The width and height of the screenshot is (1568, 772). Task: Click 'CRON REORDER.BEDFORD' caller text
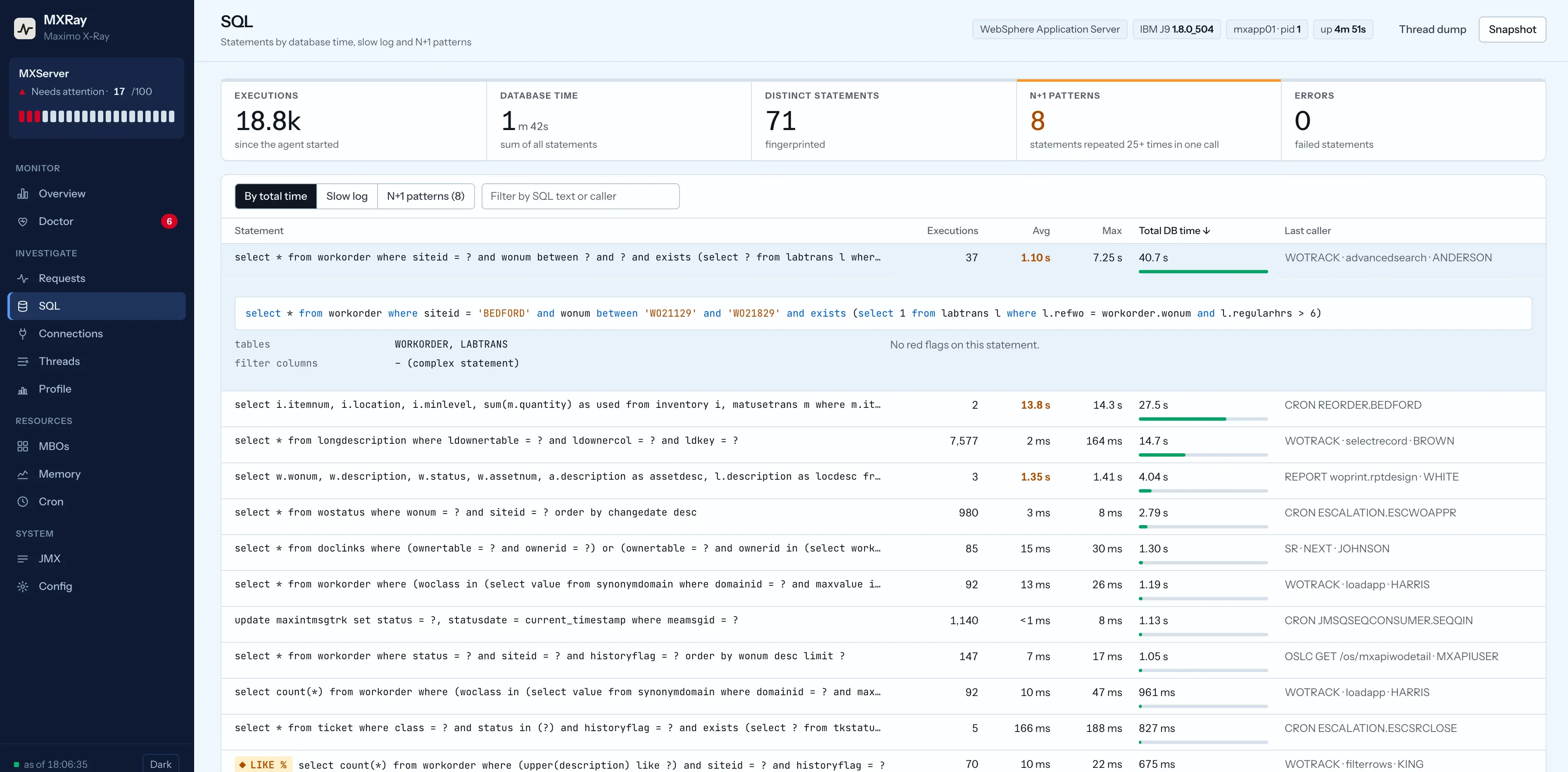point(1352,405)
